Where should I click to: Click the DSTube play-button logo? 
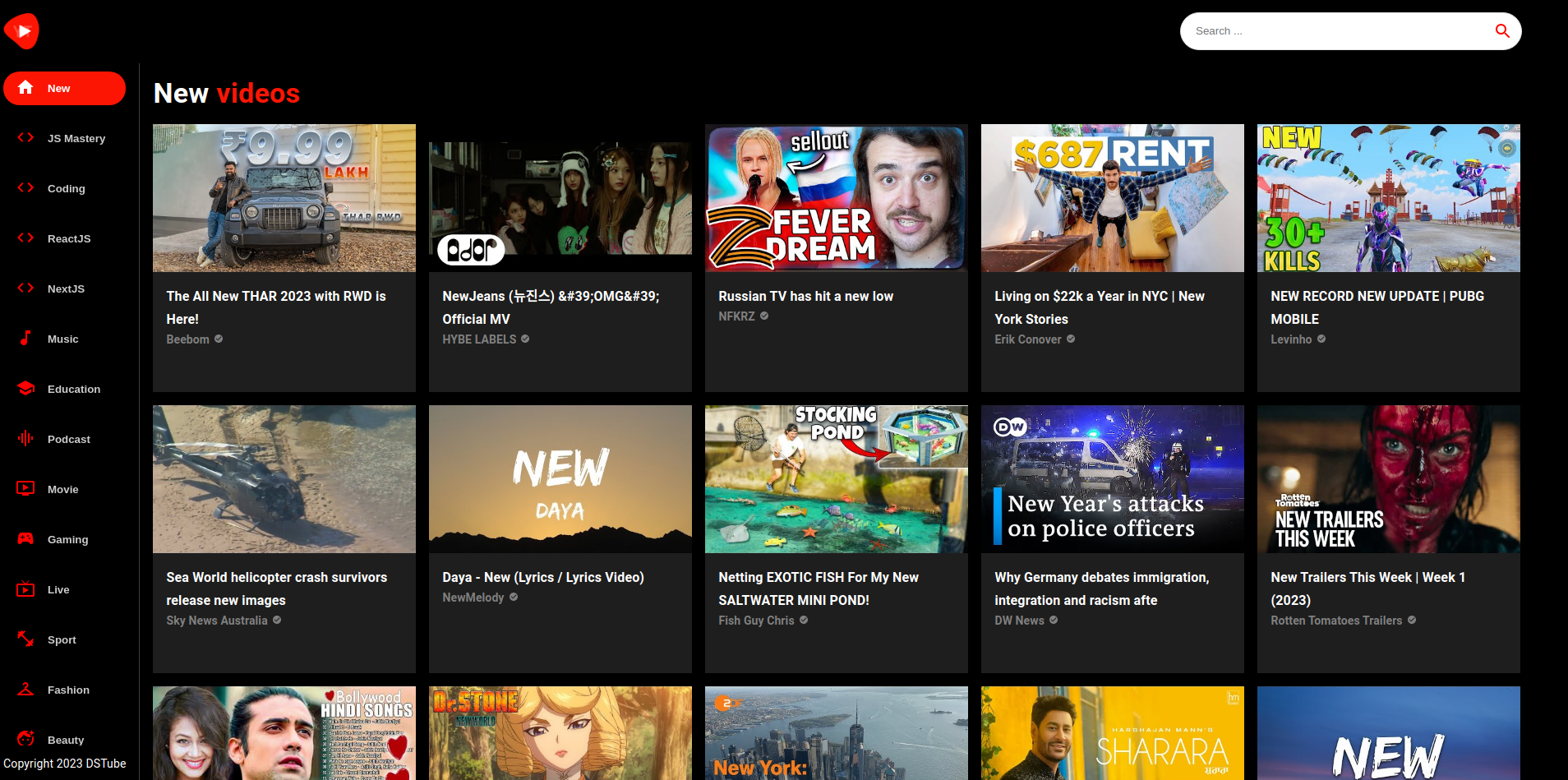[22, 30]
